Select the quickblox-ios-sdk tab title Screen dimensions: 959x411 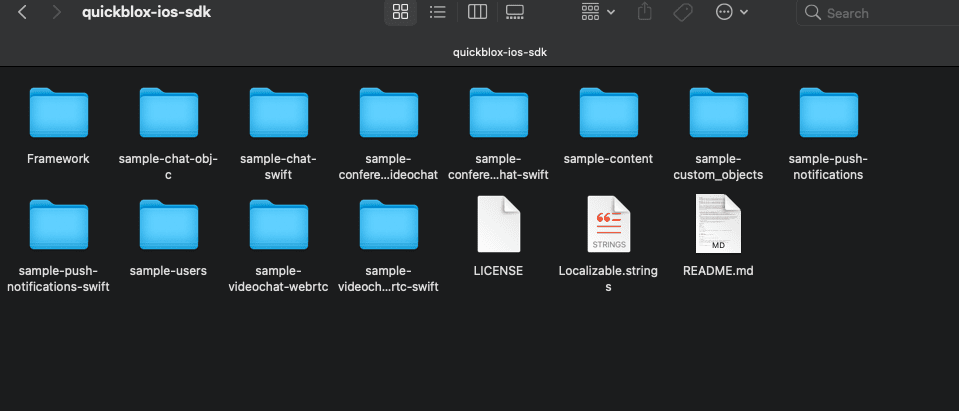[x=500, y=53]
